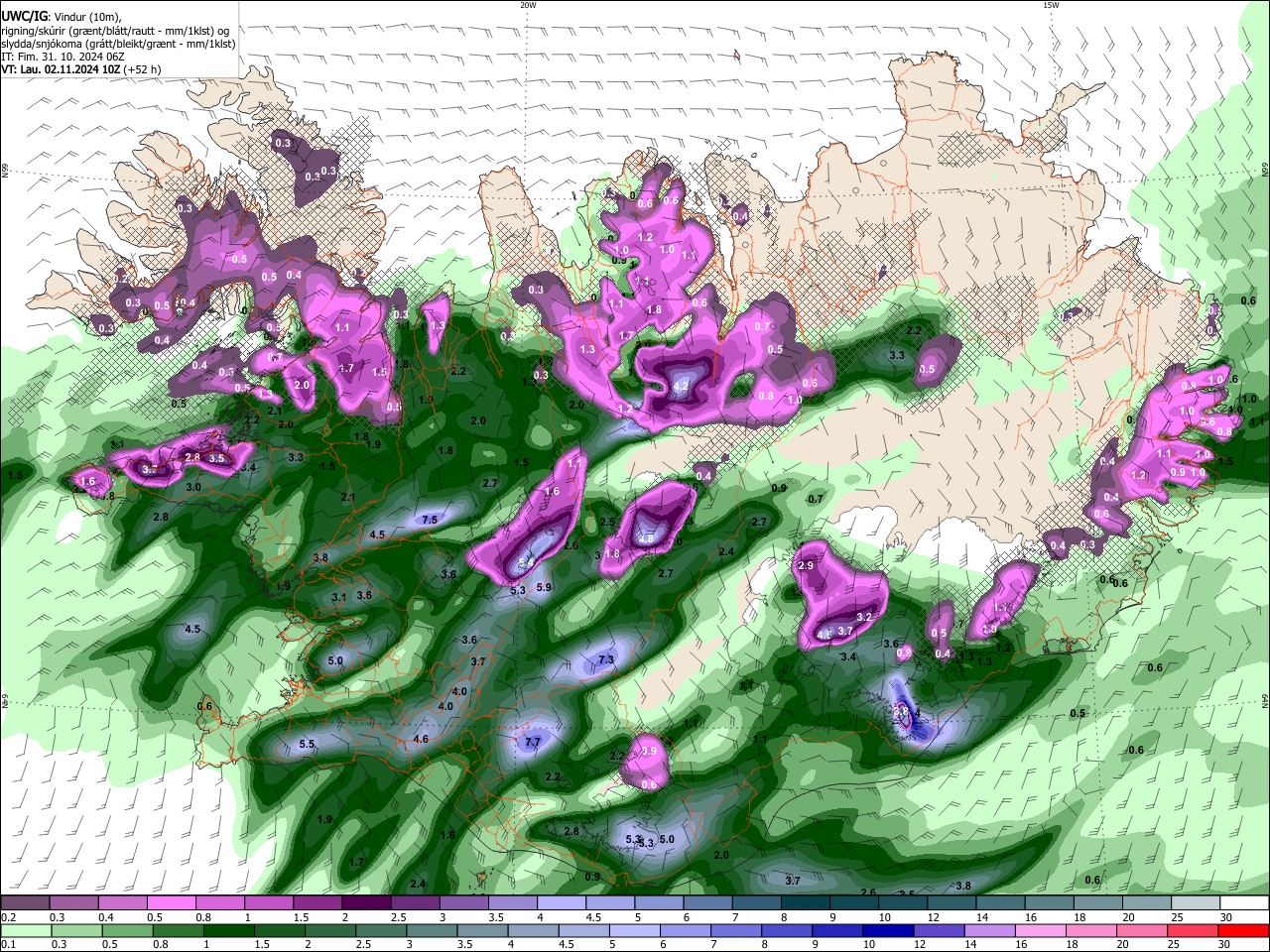
Task: Click the '30' label on lower rain scale
Action: point(1226,945)
